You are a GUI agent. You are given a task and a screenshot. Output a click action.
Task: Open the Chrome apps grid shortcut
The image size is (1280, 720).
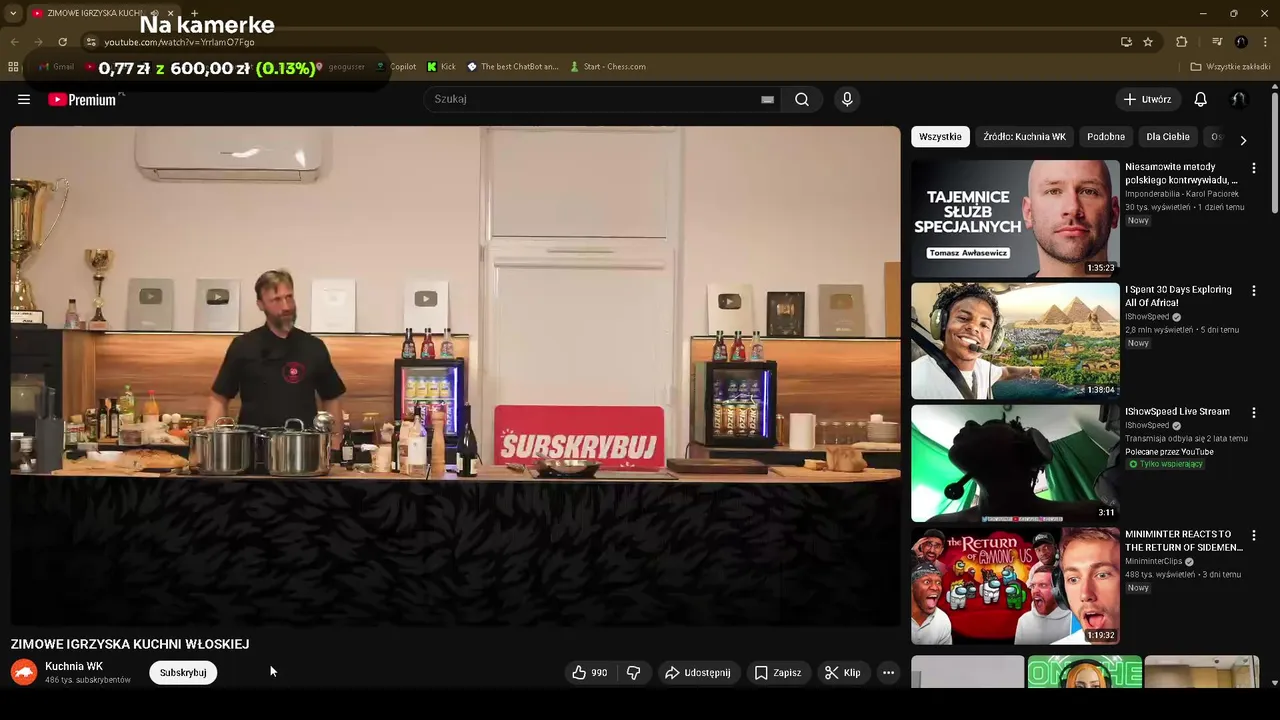(13, 67)
